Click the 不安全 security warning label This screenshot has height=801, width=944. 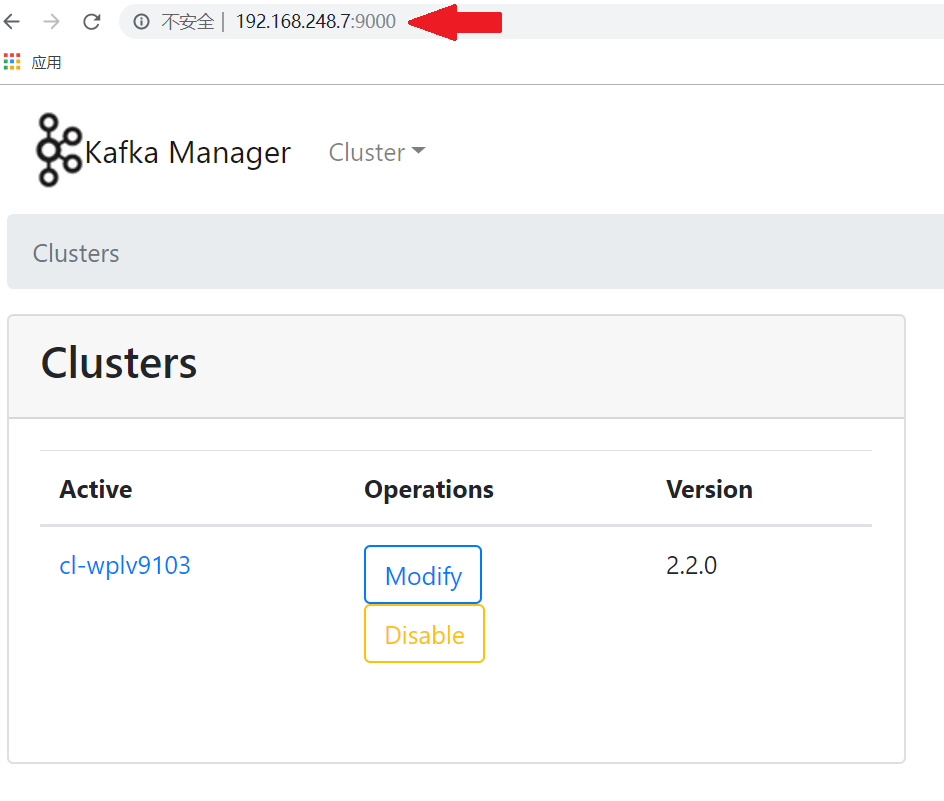pyautogui.click(x=187, y=22)
